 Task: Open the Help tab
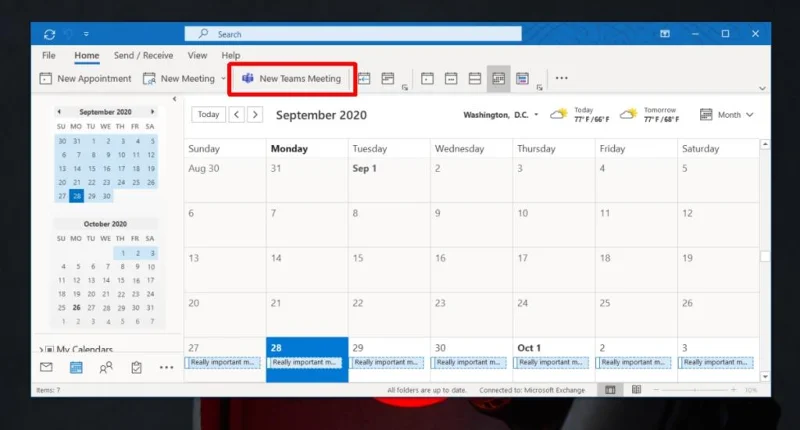pos(231,55)
